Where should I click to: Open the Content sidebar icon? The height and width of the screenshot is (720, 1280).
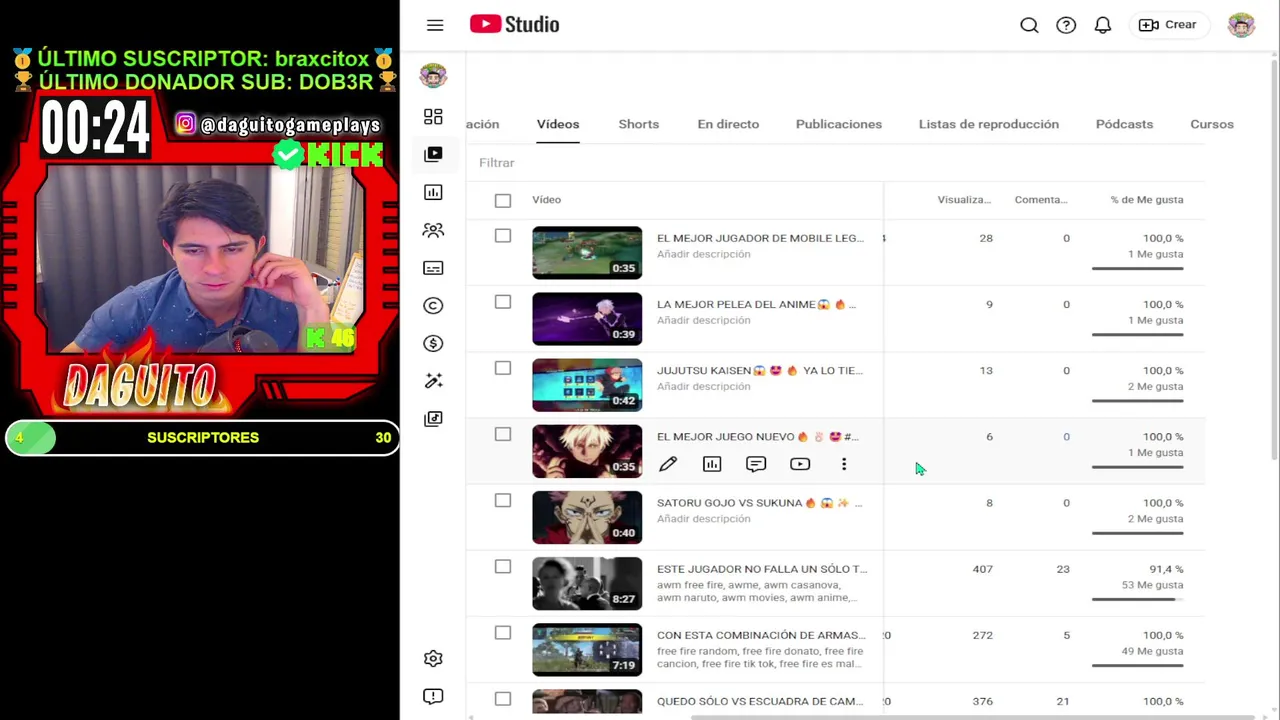click(433, 154)
